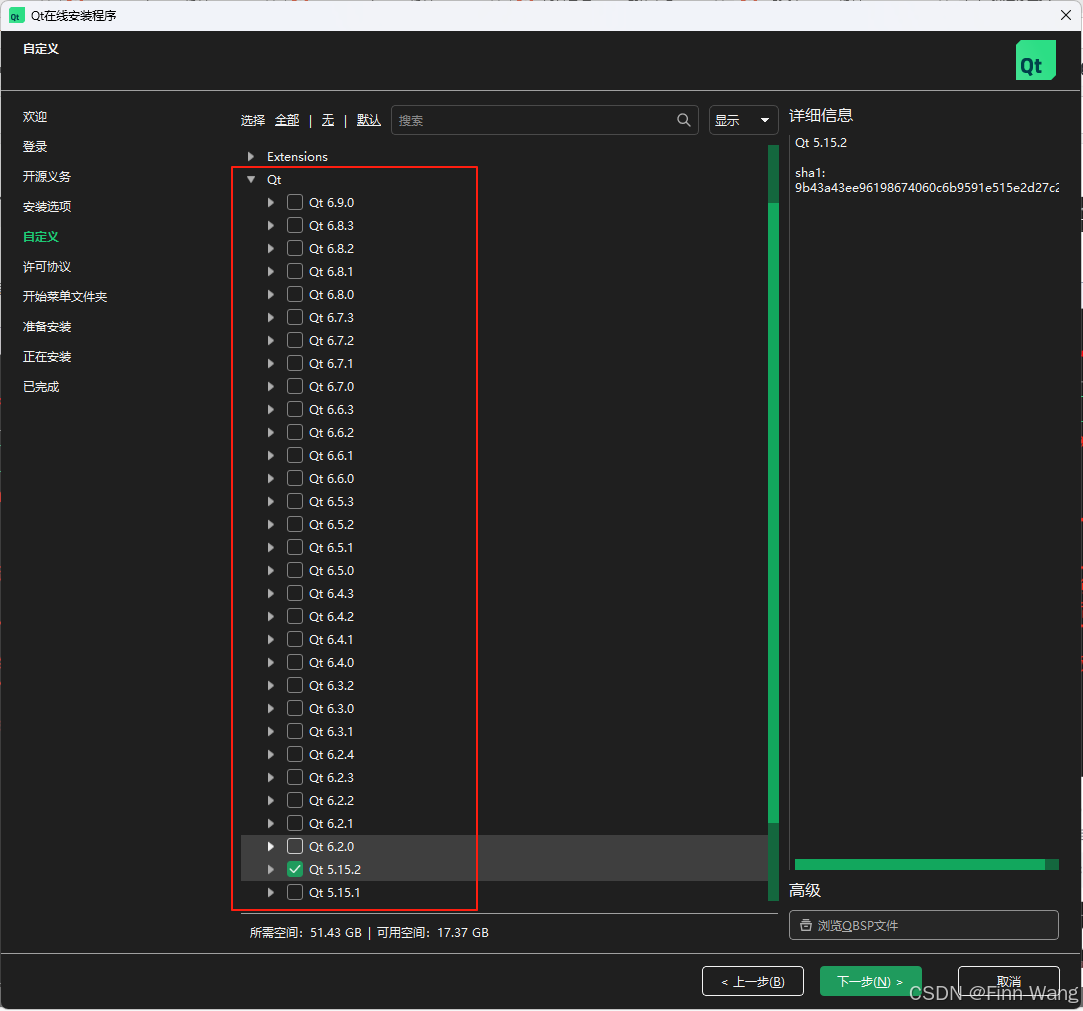Screen dimensions: 1083x1011
Task: Expand the Qt 5.15.2 node arrow
Action: point(271,869)
